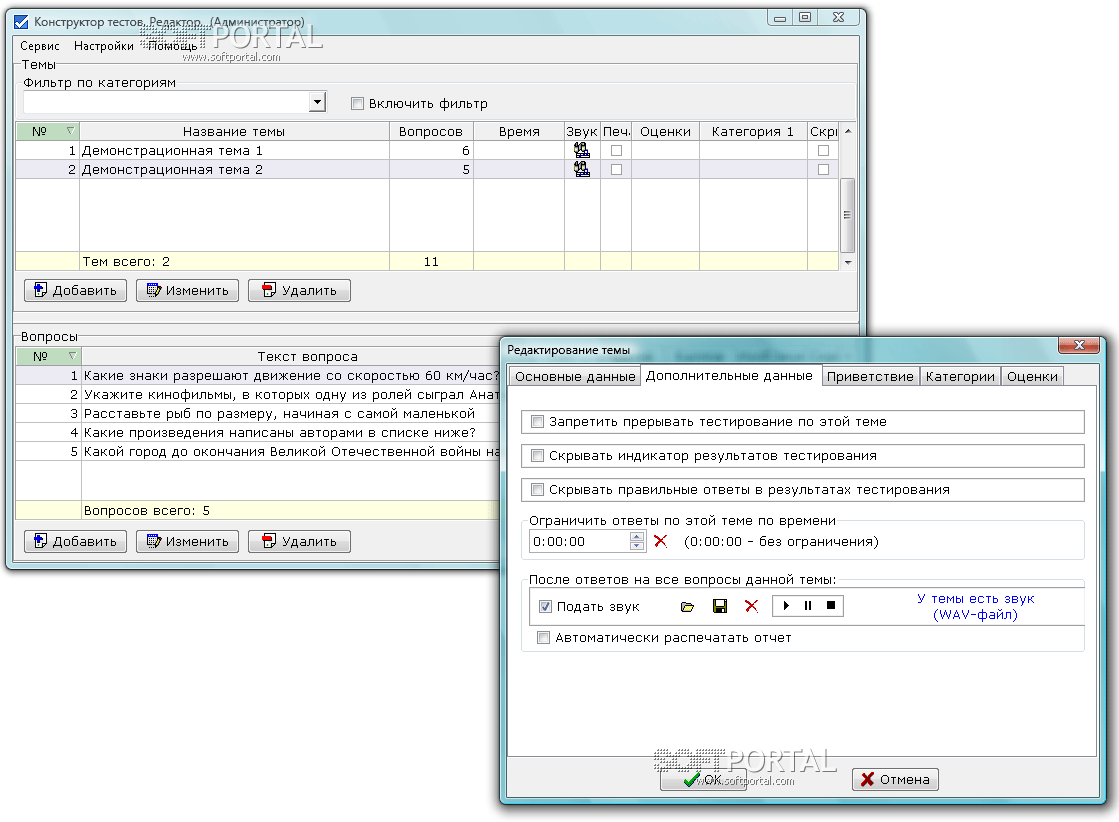Delete theme sound with red X icon
1119x822 pixels.
(x=751, y=607)
